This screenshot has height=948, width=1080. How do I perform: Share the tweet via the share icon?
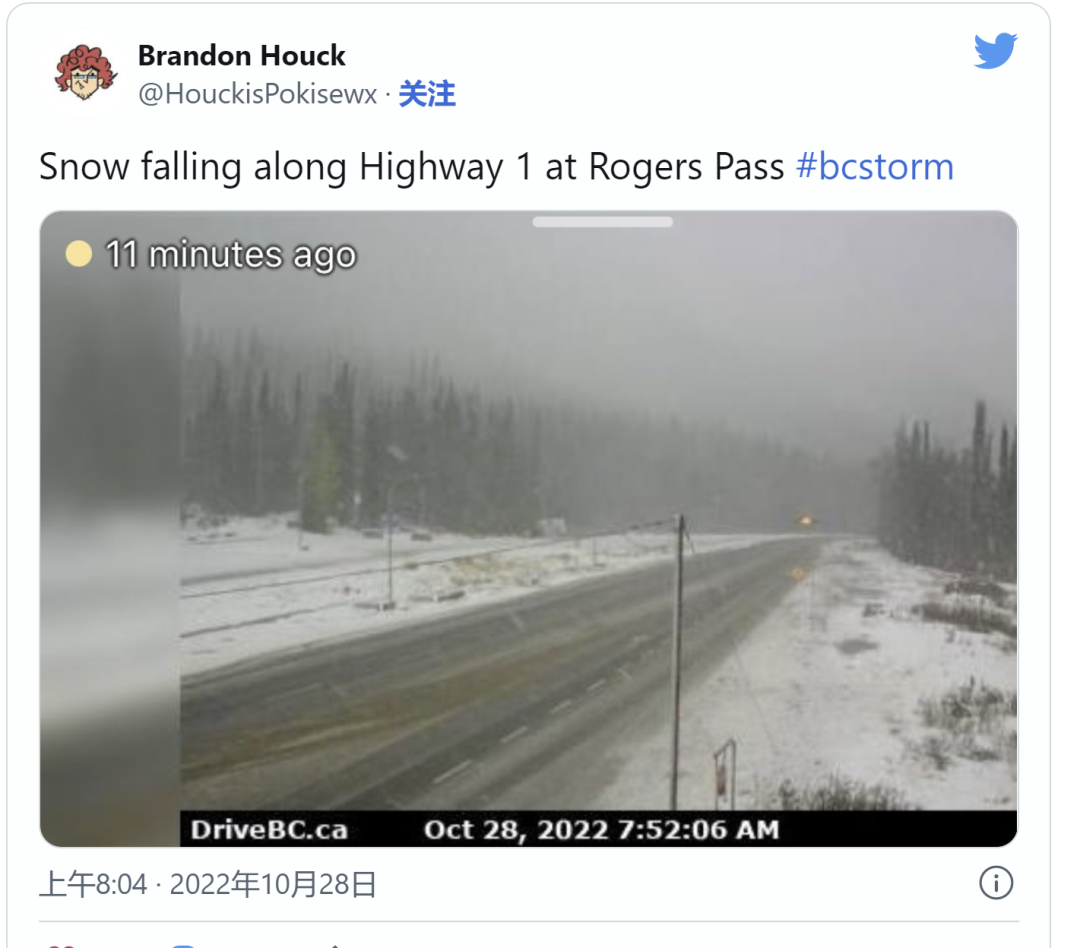pyautogui.click(x=334, y=946)
